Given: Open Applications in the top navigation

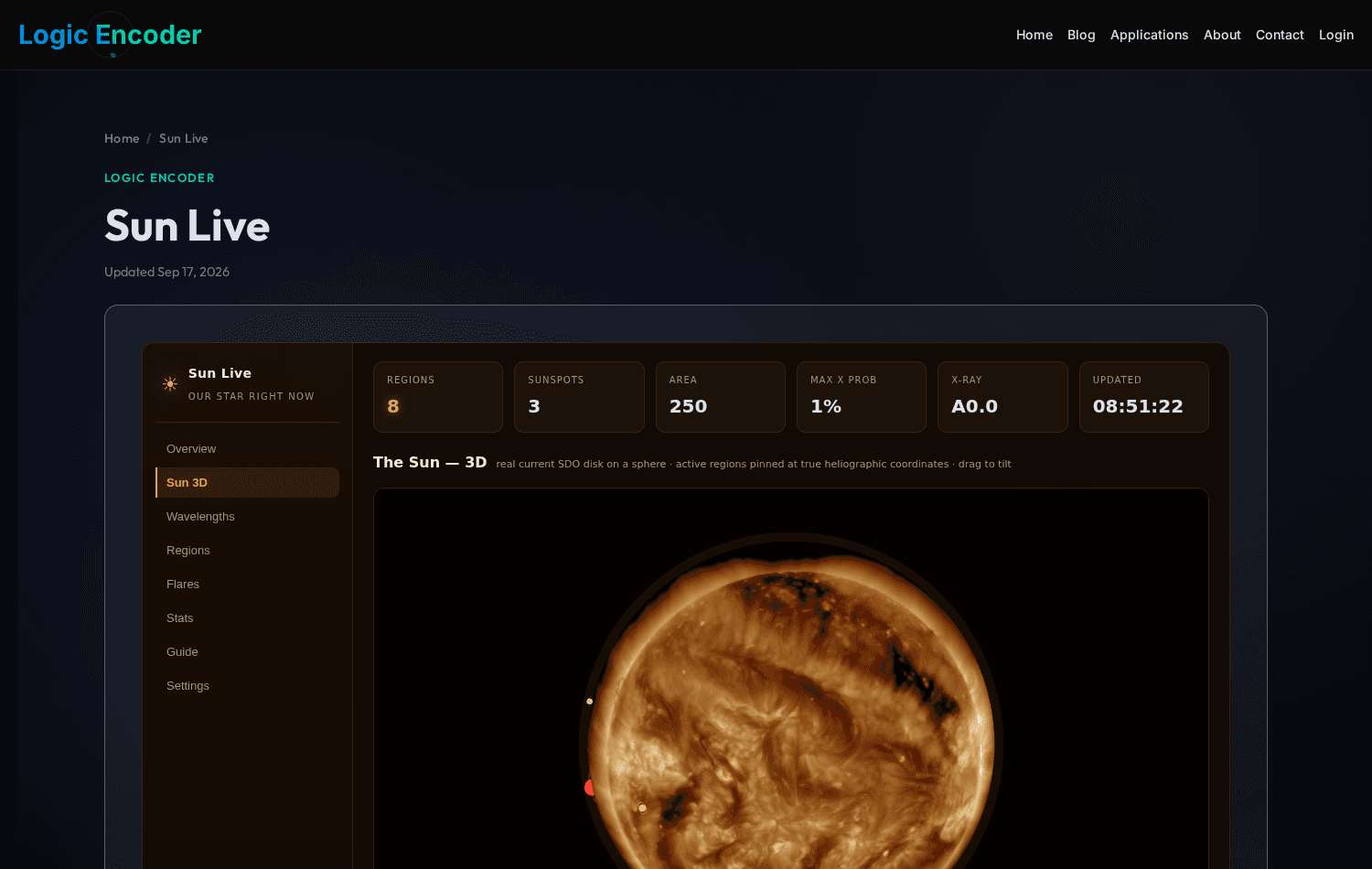Looking at the screenshot, I should point(1149,35).
